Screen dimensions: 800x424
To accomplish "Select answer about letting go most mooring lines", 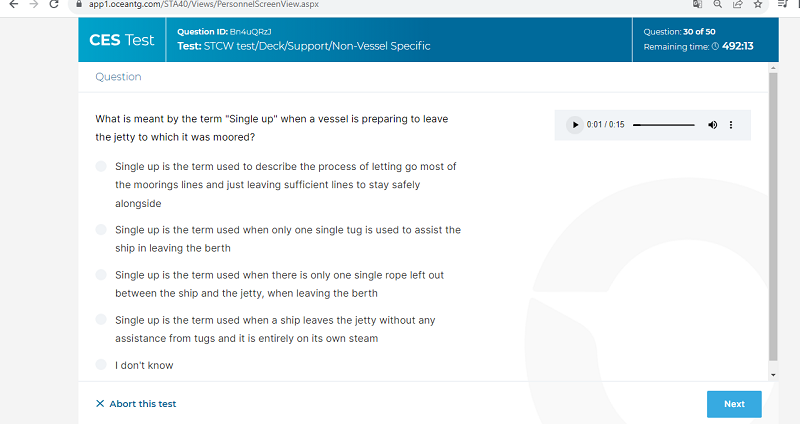I will pyautogui.click(x=101, y=166).
